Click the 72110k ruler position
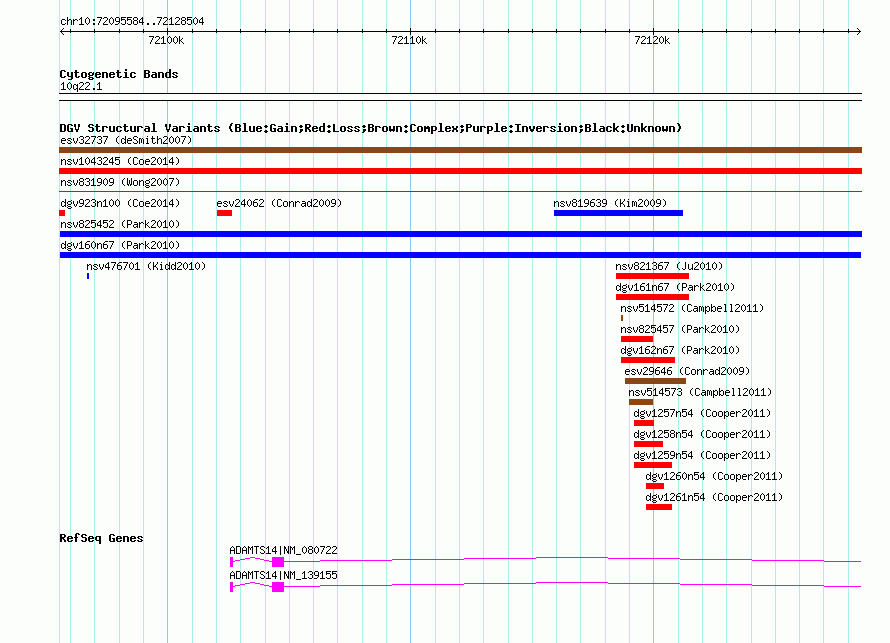The image size is (890, 643). (x=409, y=40)
